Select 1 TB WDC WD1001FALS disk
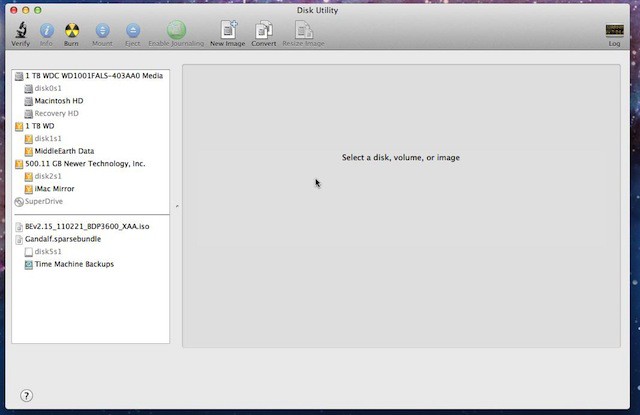The height and width of the screenshot is (415, 640). pos(94,75)
